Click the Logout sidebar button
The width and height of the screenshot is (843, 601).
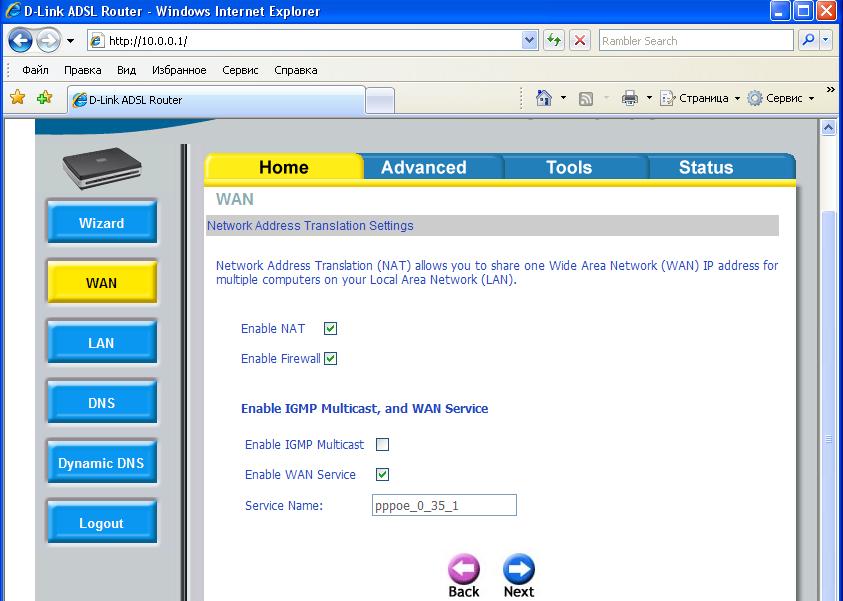[x=102, y=523]
